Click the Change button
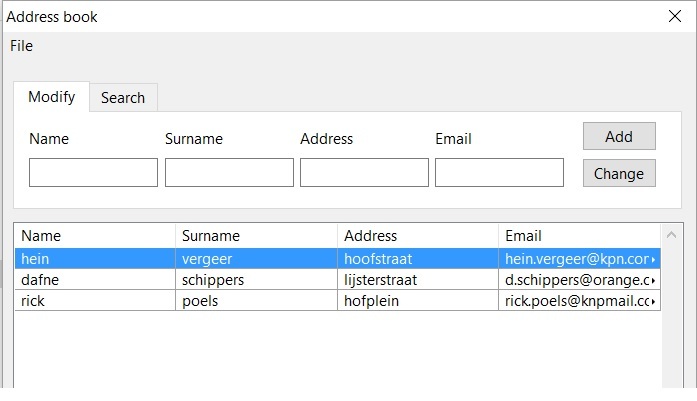The image size is (697, 401). 619,173
